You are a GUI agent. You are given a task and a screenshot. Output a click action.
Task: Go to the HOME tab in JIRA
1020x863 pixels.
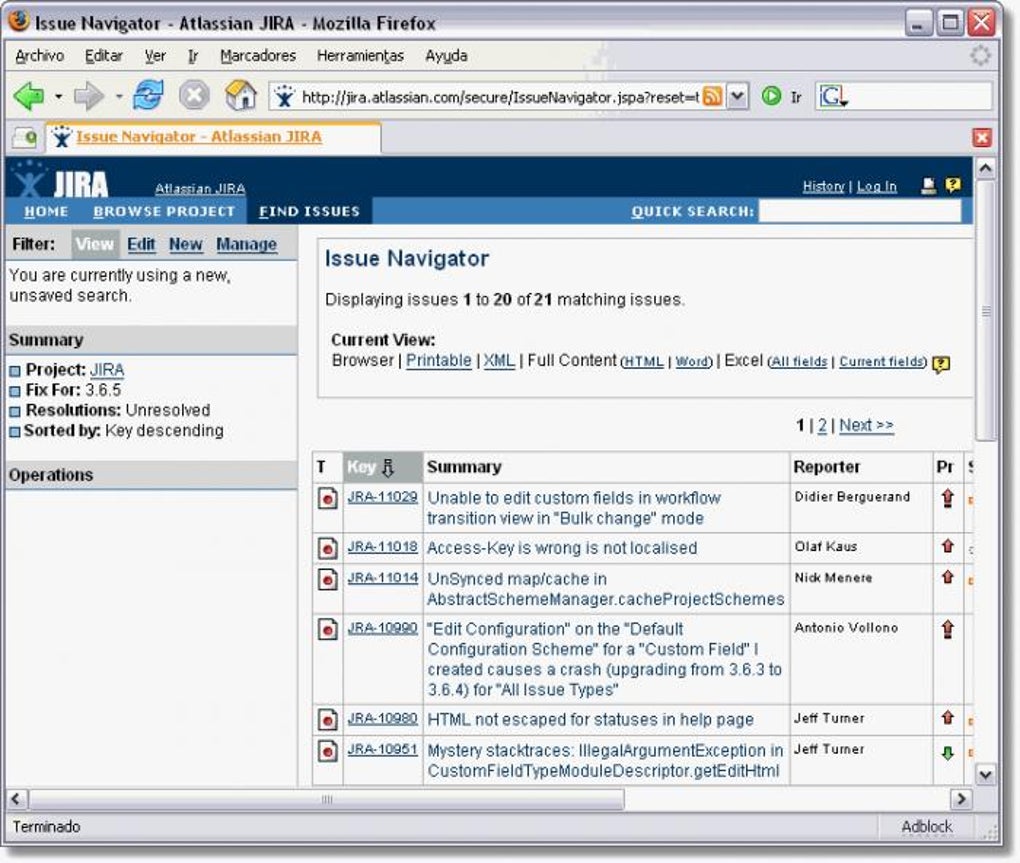tap(46, 211)
